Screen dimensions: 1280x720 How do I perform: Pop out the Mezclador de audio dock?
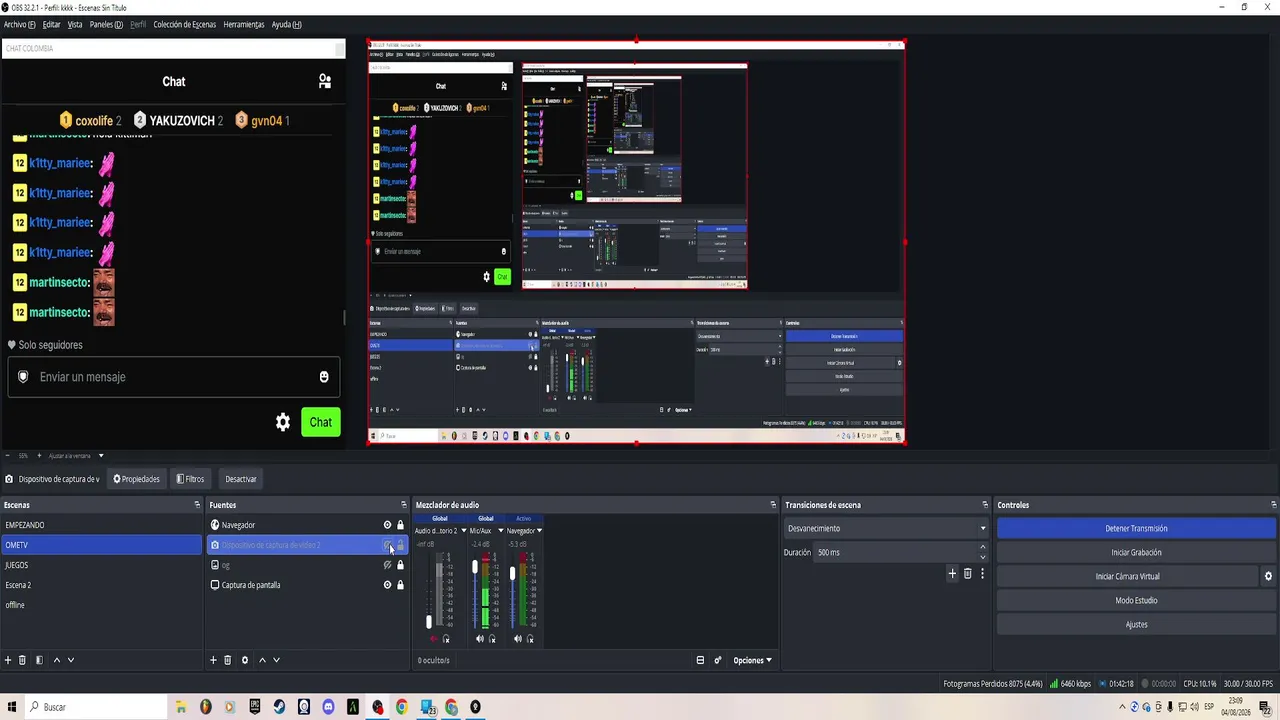tap(773, 505)
